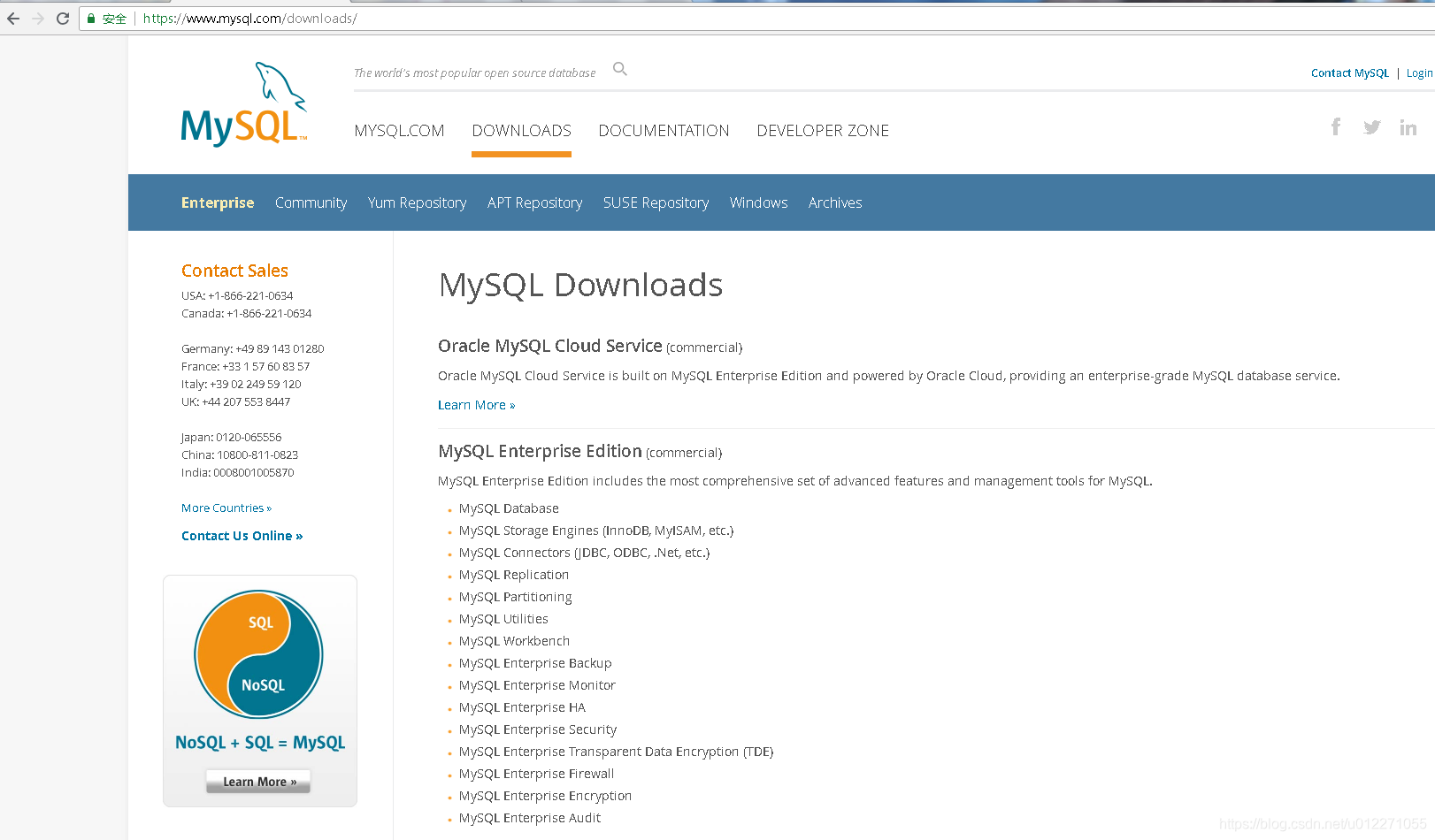Click the India sales phone number
Viewport: 1435px width, 840px height.
(254, 473)
